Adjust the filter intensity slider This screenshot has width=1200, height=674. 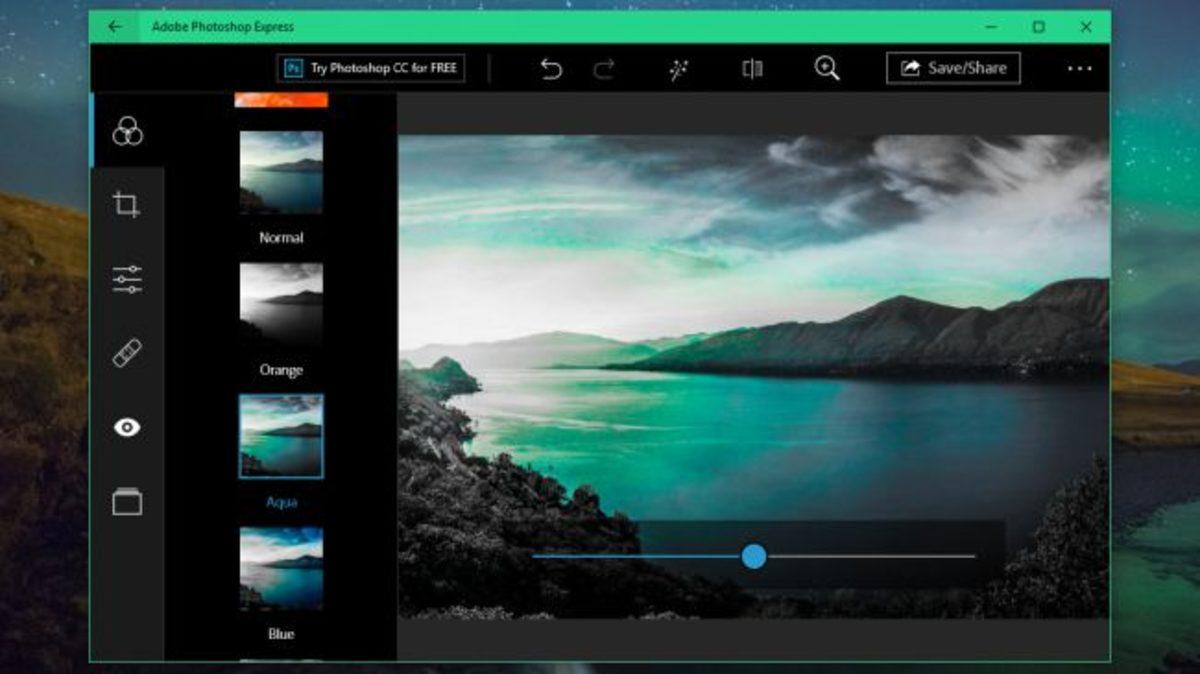[755, 557]
